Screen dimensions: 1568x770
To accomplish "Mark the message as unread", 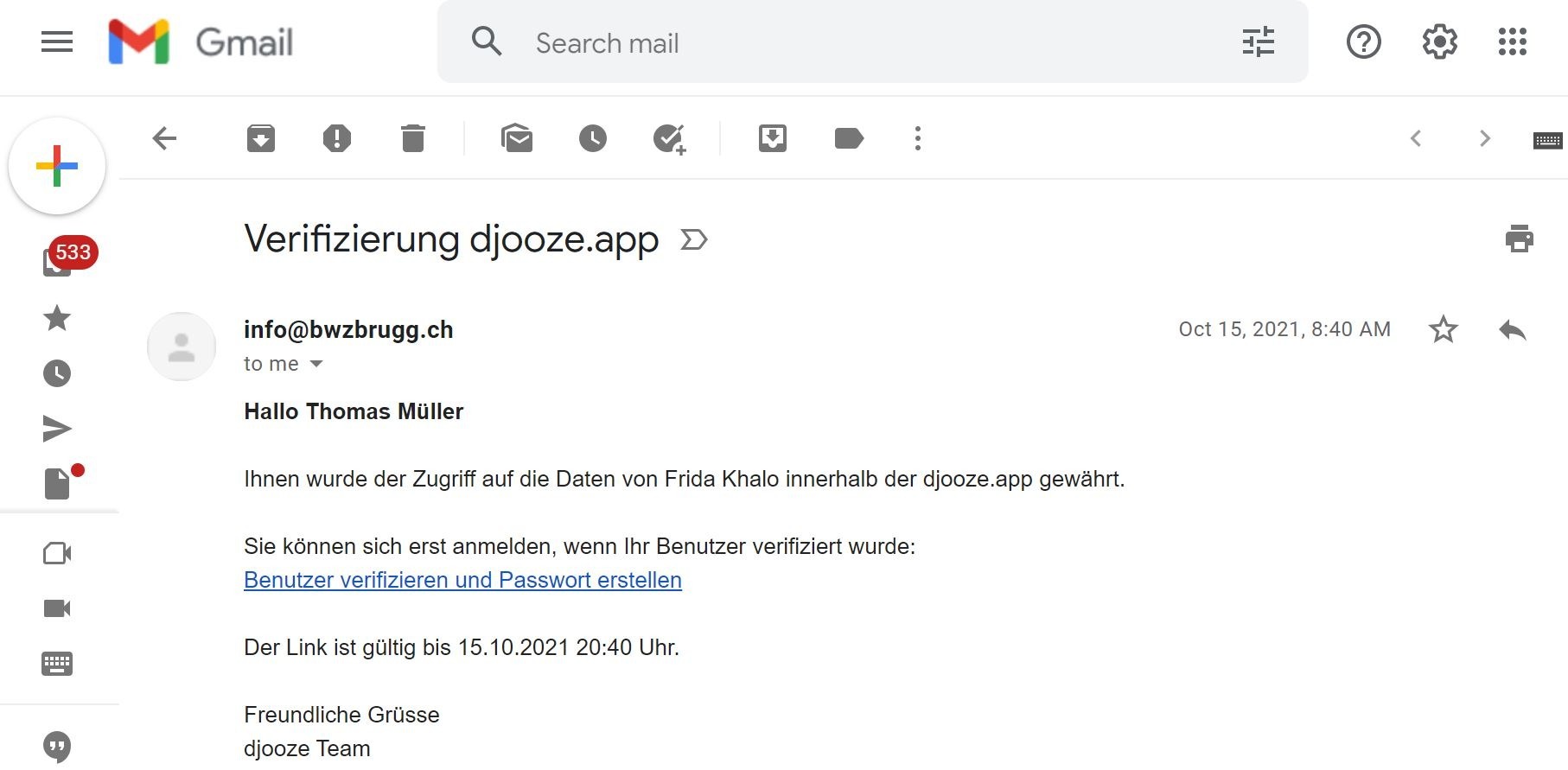I will (x=517, y=138).
